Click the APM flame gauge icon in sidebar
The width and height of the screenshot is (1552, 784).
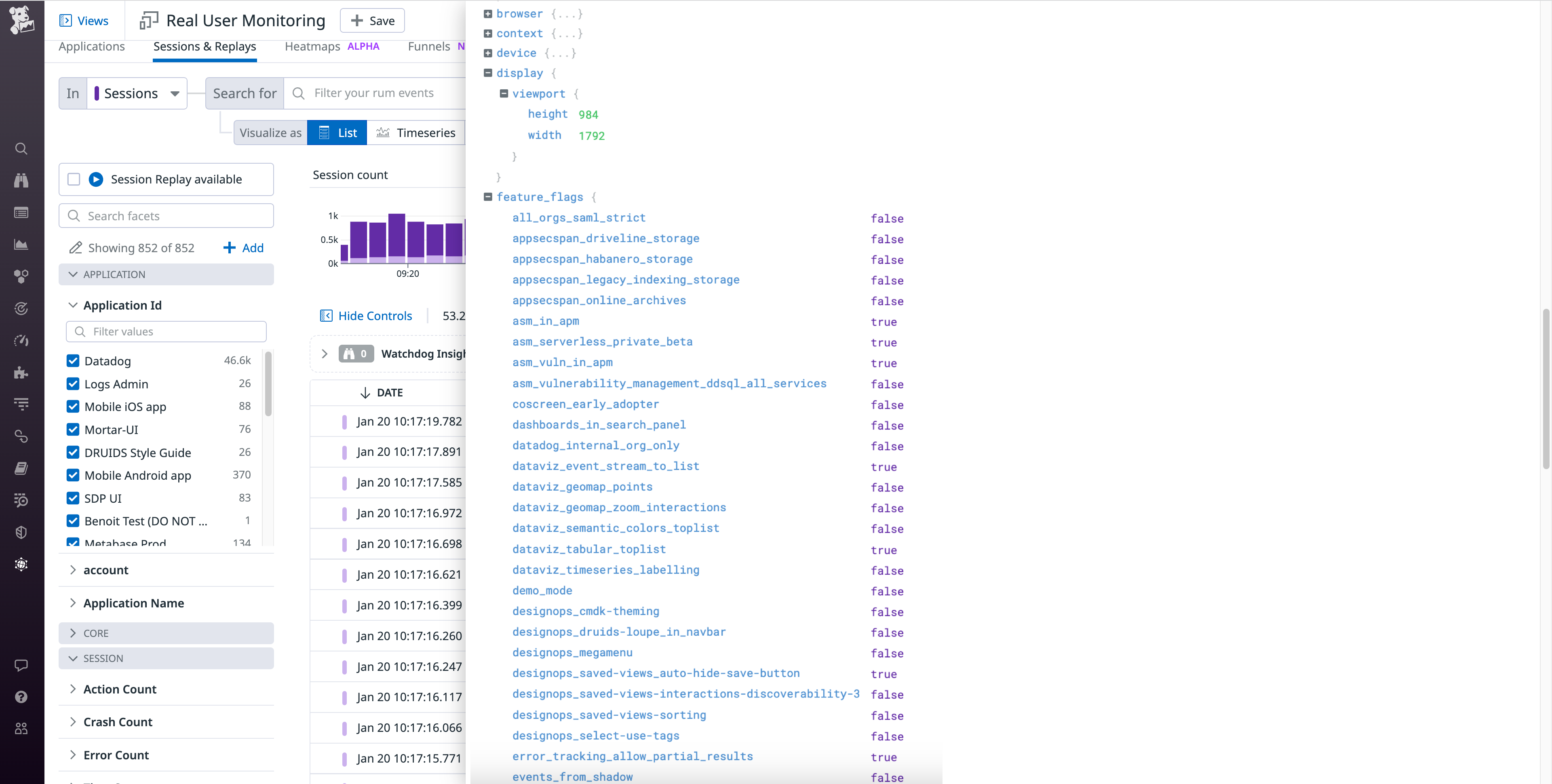(21, 341)
